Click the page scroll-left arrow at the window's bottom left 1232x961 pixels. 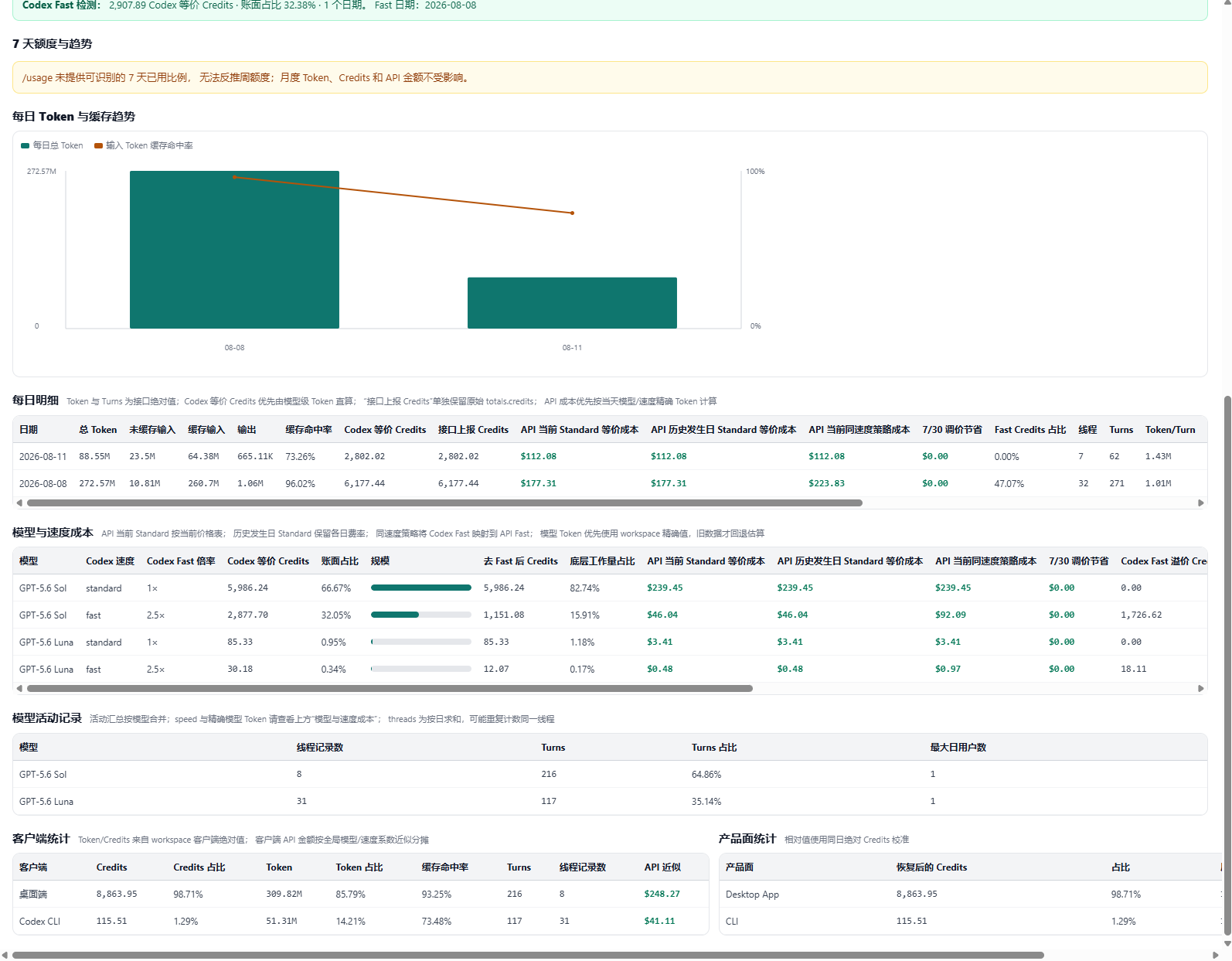5,955
